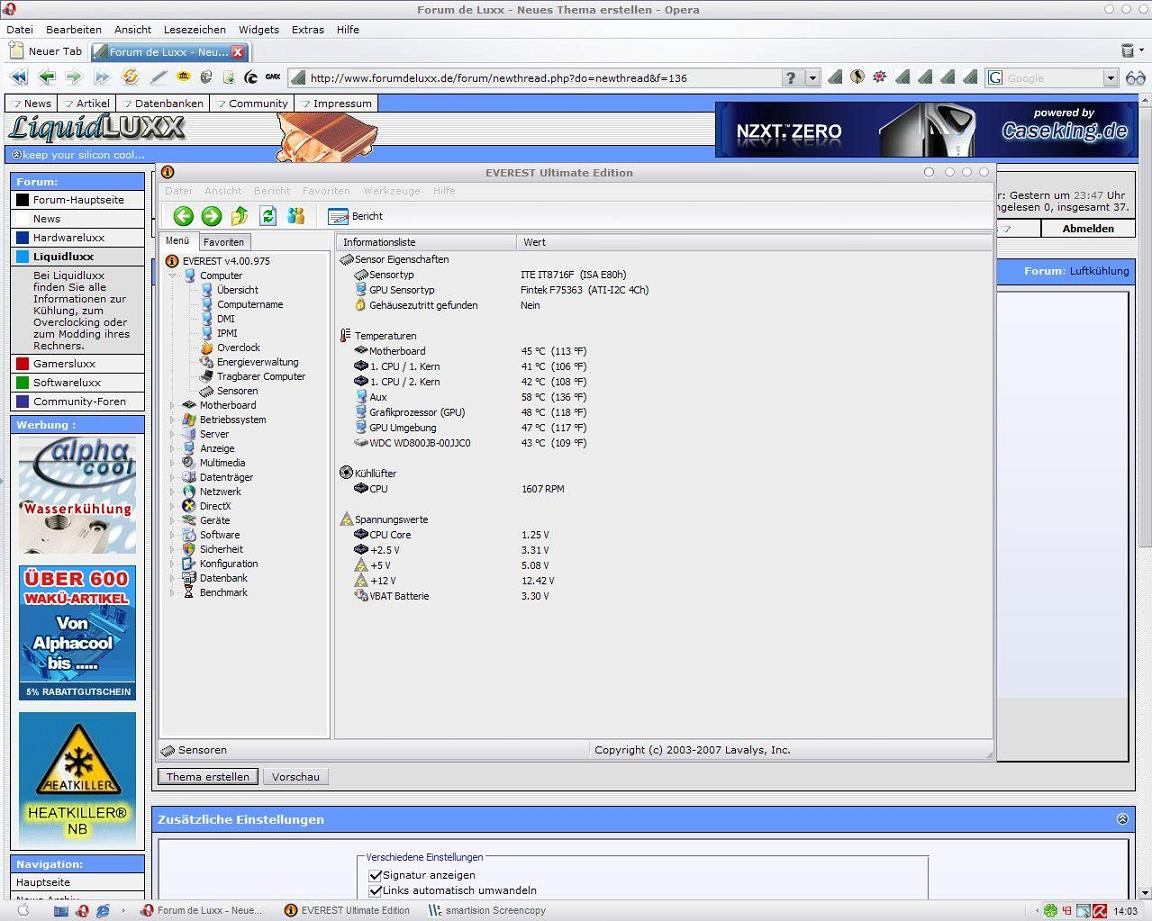Click Opera's fast forward icon

pyautogui.click(x=101, y=77)
